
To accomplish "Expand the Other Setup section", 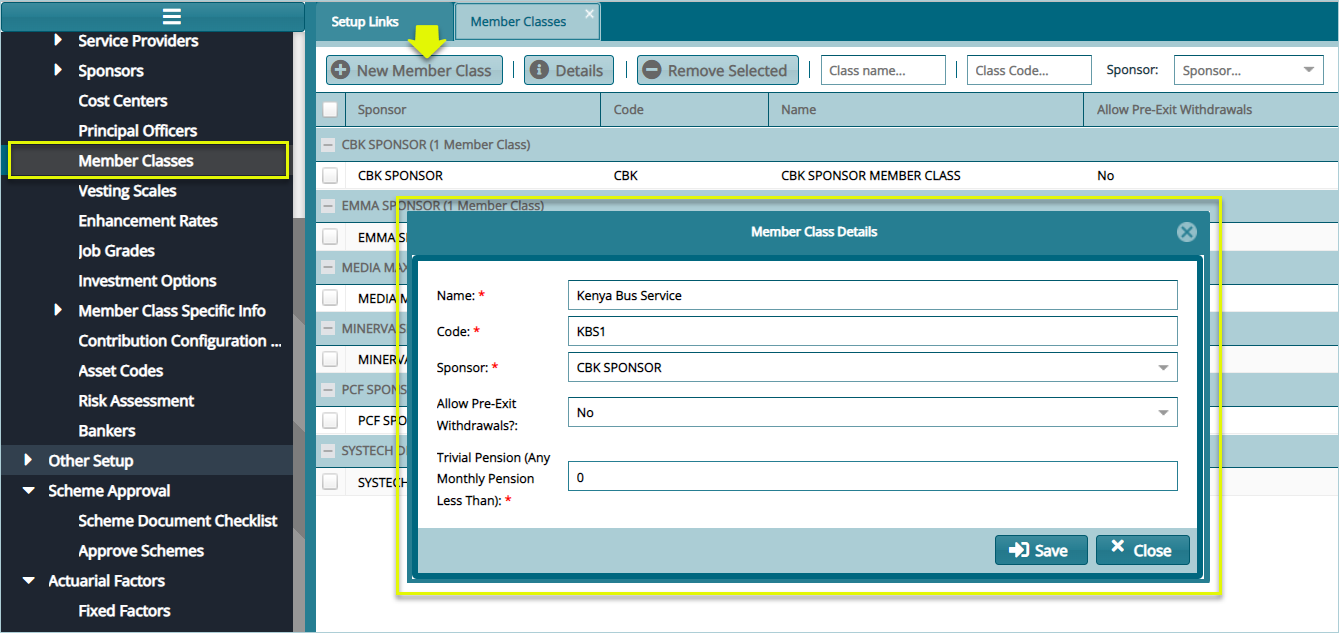I will (x=27, y=461).
